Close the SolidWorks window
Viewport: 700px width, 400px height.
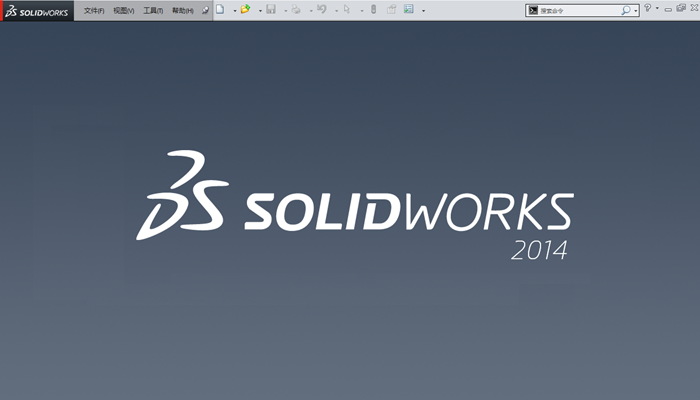point(694,8)
